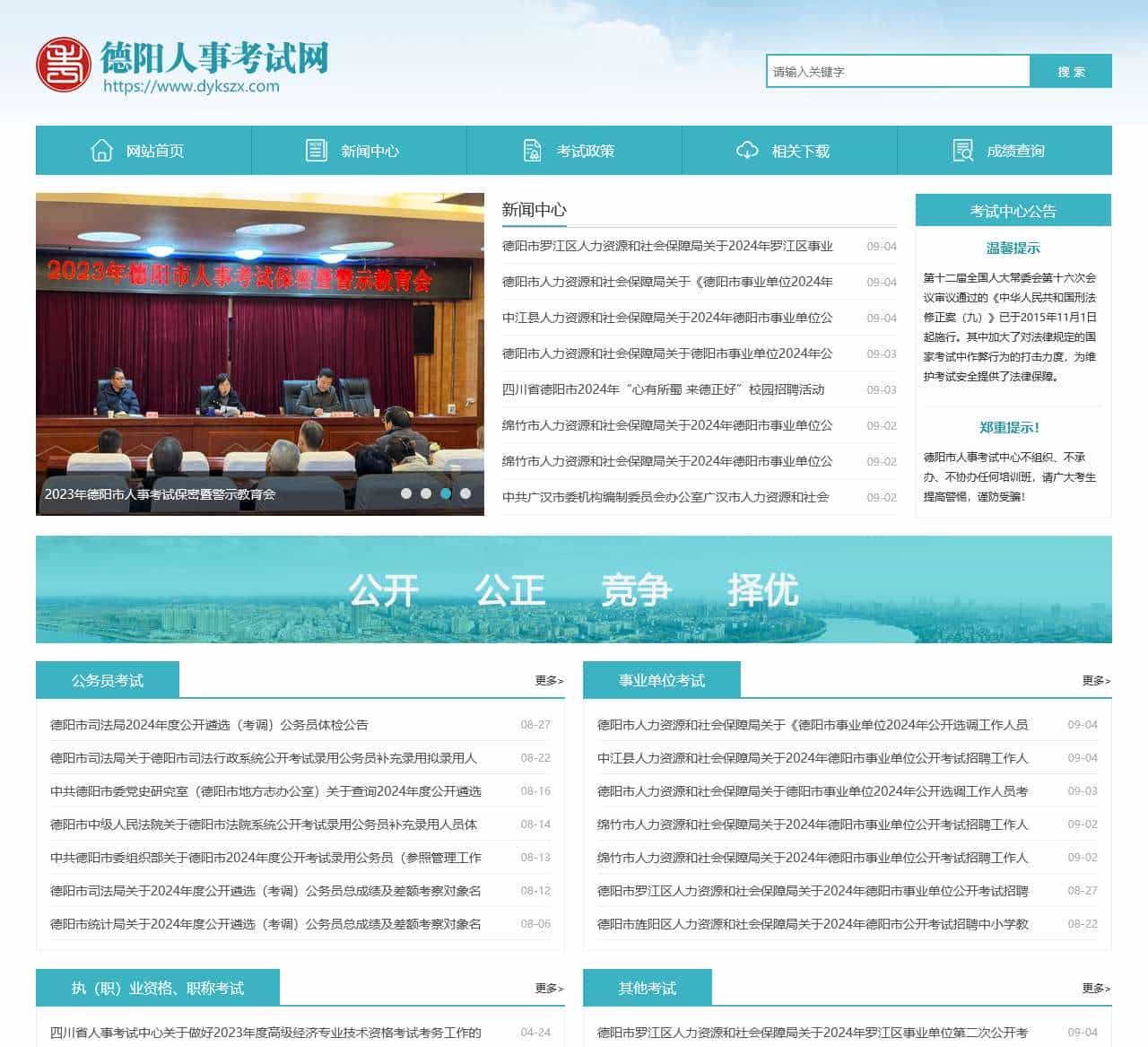Open 更多 for 其他考试 section
This screenshot has width=1148, height=1047.
[1096, 988]
